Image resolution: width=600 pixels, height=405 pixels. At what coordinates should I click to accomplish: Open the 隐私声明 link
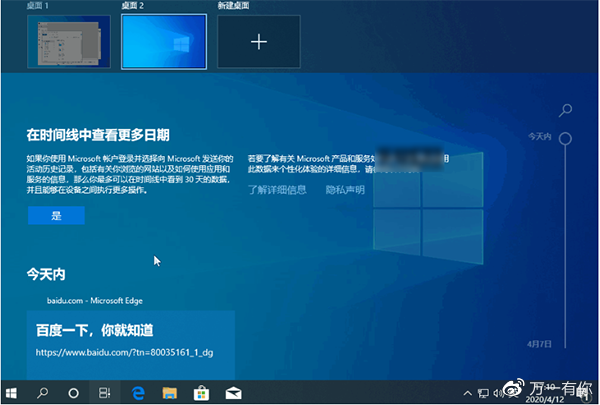344,189
